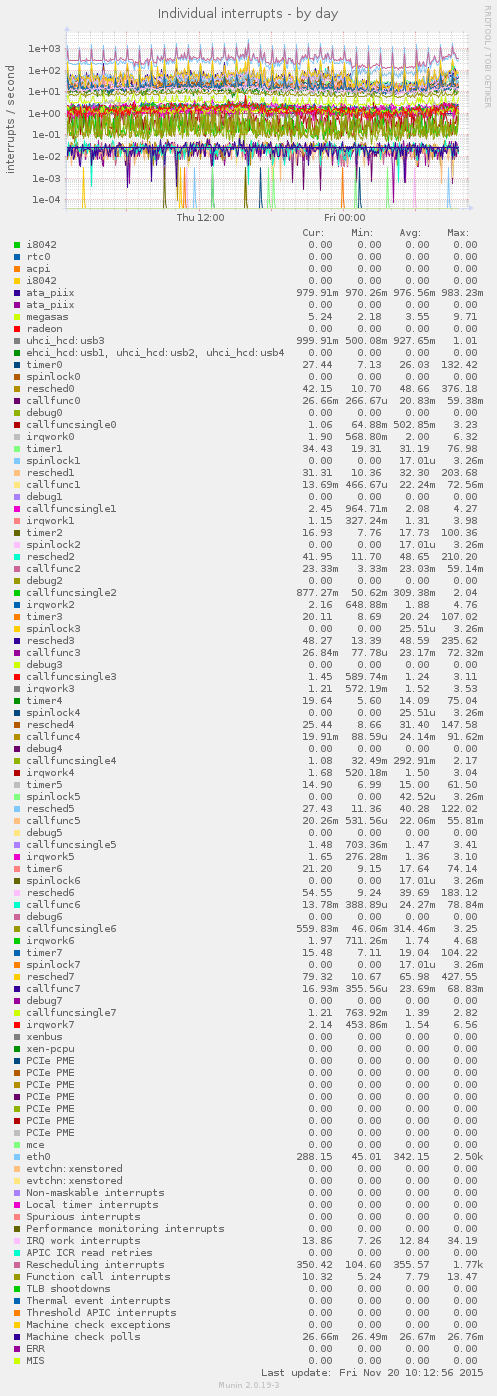Click the Max: column header
497x1396 pixels.
(x=459, y=233)
